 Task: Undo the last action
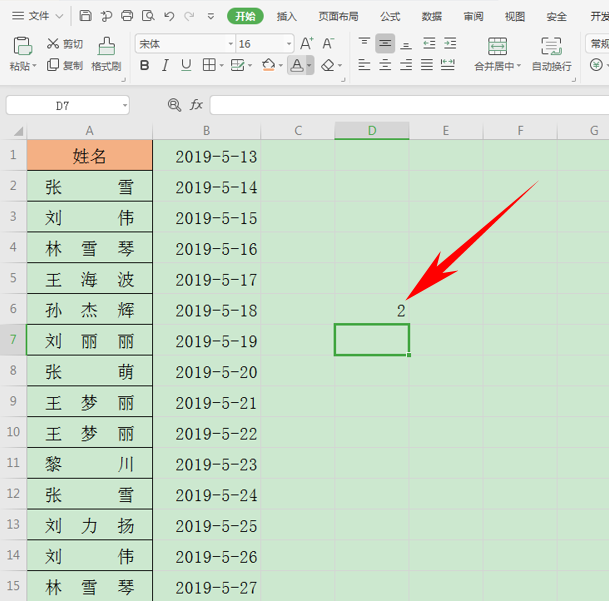click(x=169, y=16)
